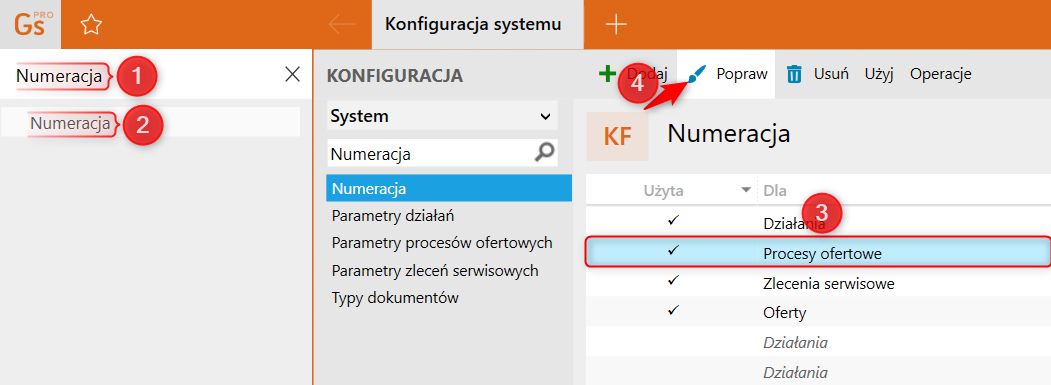Select the Procesy ofertowe row
Screen dimensions: 1051x385
click(817, 252)
